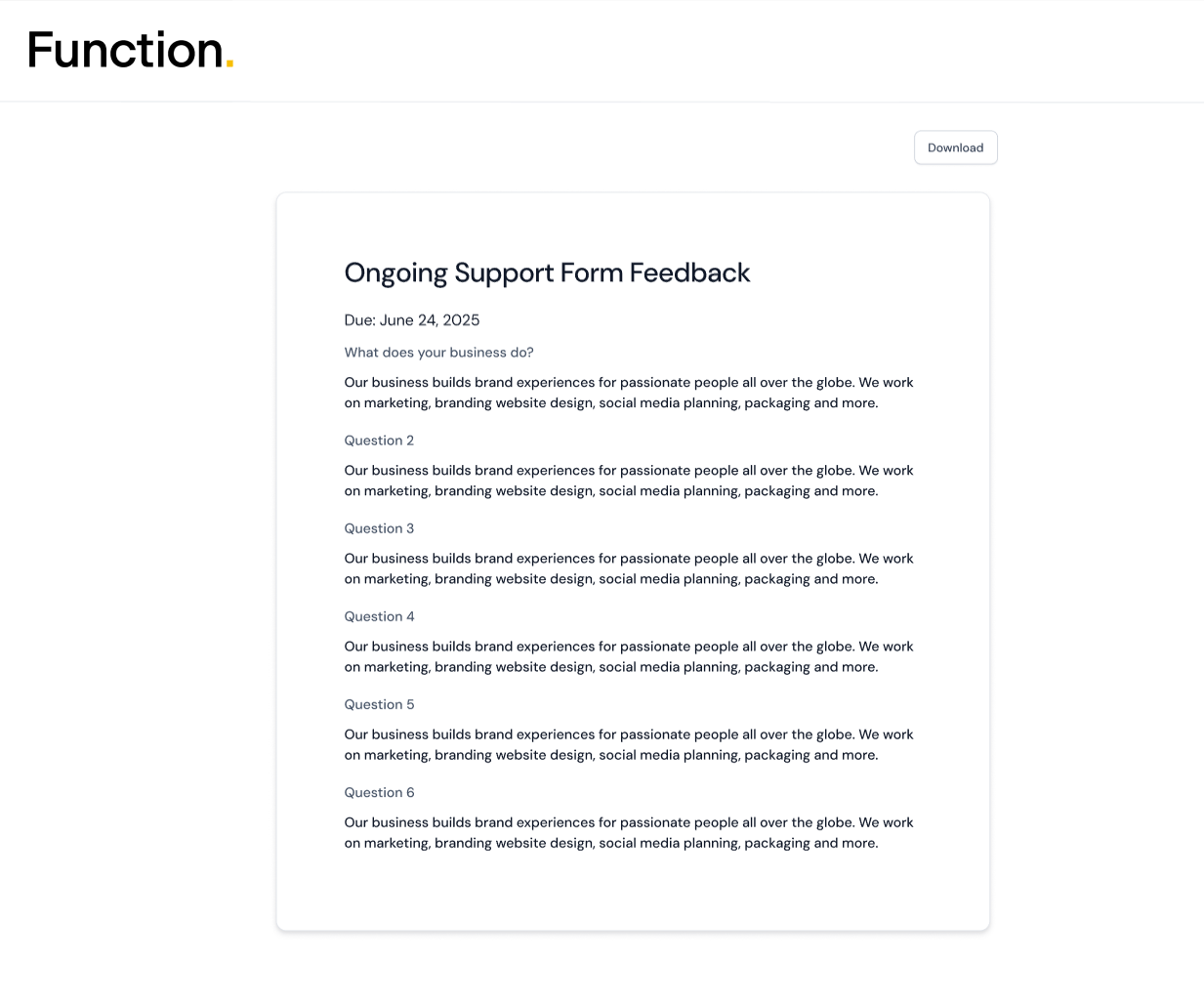The image size is (1204, 1005).
Task: Click the answer paragraph under Question 2
Action: (629, 481)
